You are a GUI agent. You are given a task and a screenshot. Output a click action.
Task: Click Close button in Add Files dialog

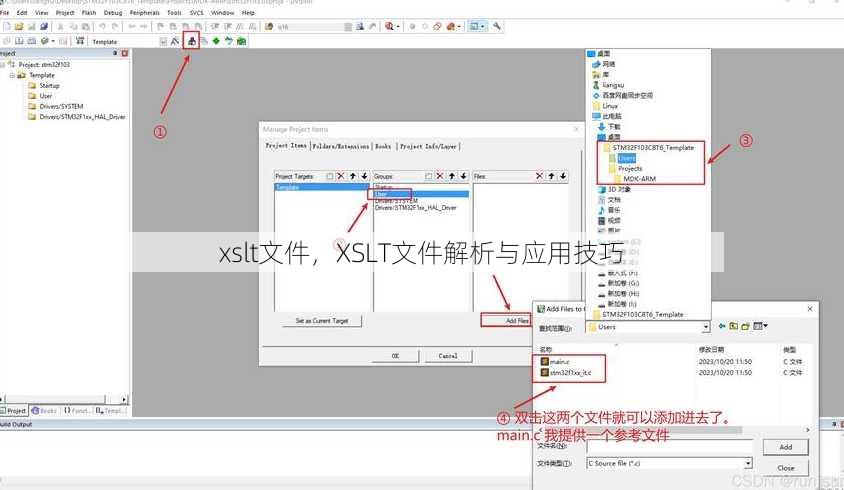pyautogui.click(x=785, y=468)
